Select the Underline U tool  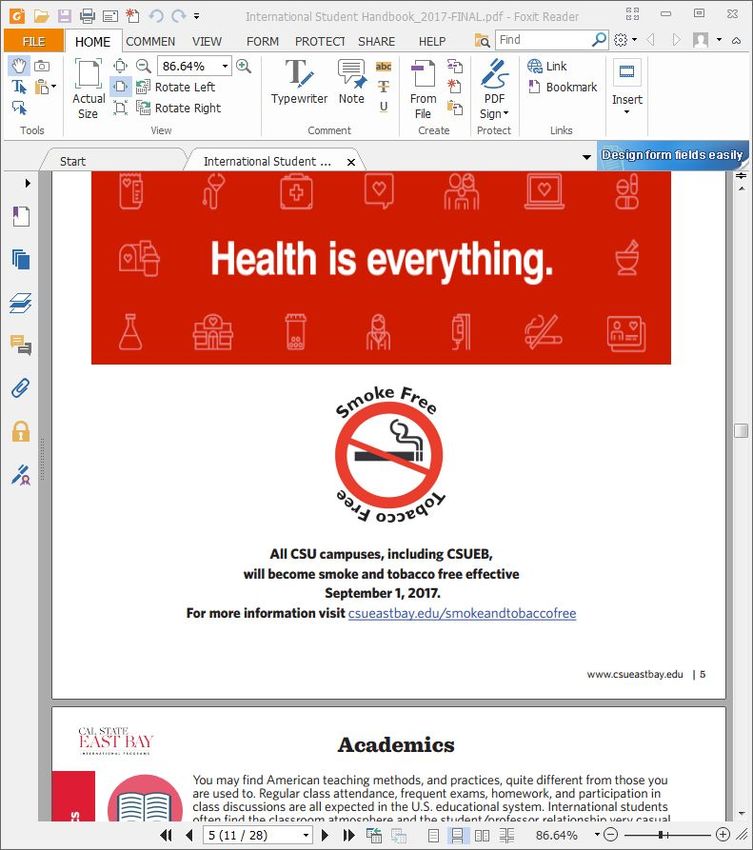point(383,107)
